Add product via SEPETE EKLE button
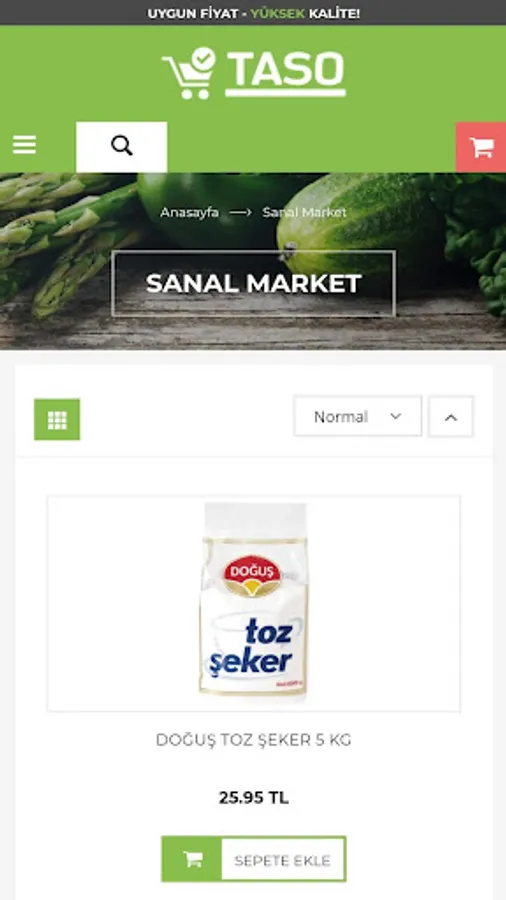The width and height of the screenshot is (506, 900). coord(254,859)
